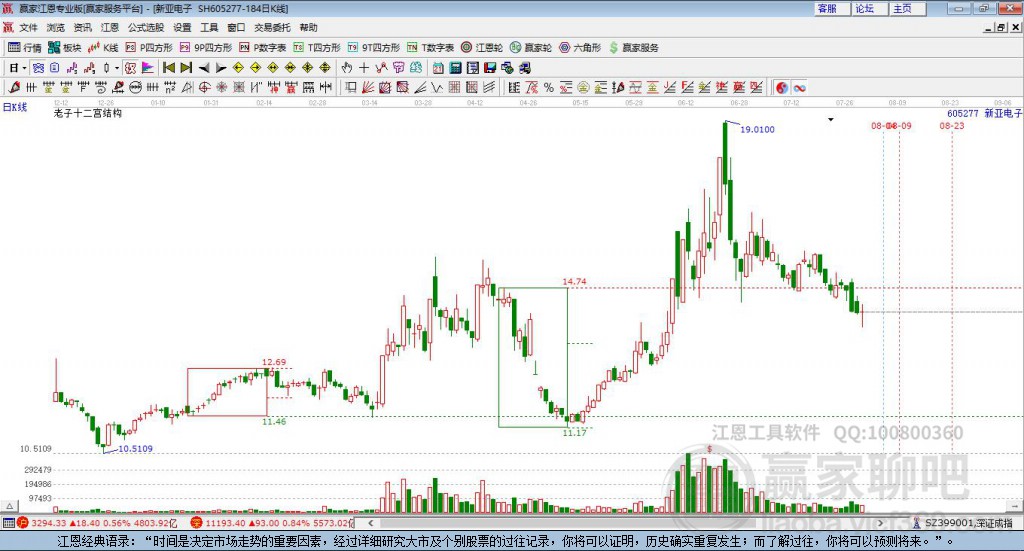Click horizontal scrollbar right arrow
The image size is (1024, 551).
click(x=880, y=523)
